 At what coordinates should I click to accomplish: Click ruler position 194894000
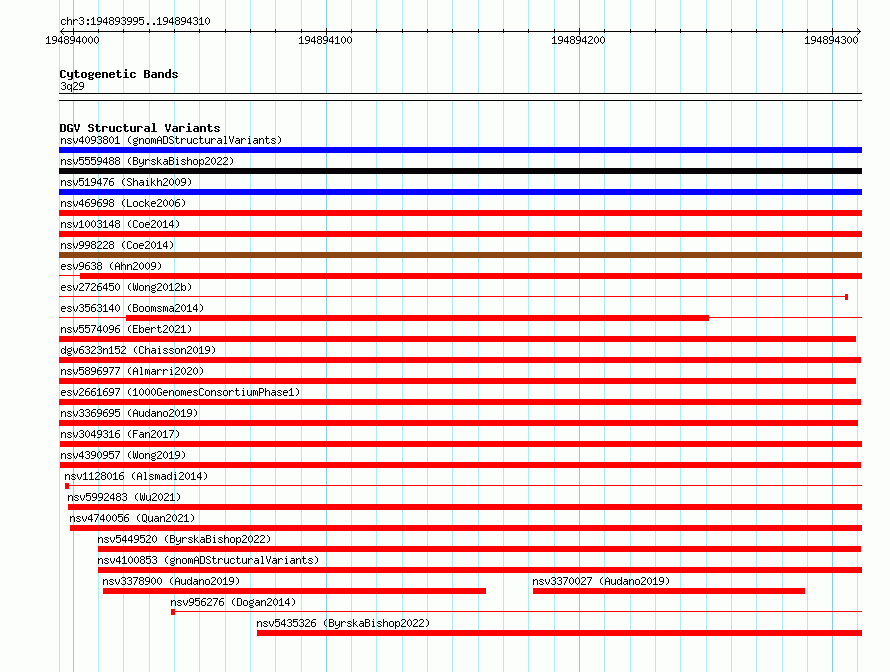tap(72, 40)
